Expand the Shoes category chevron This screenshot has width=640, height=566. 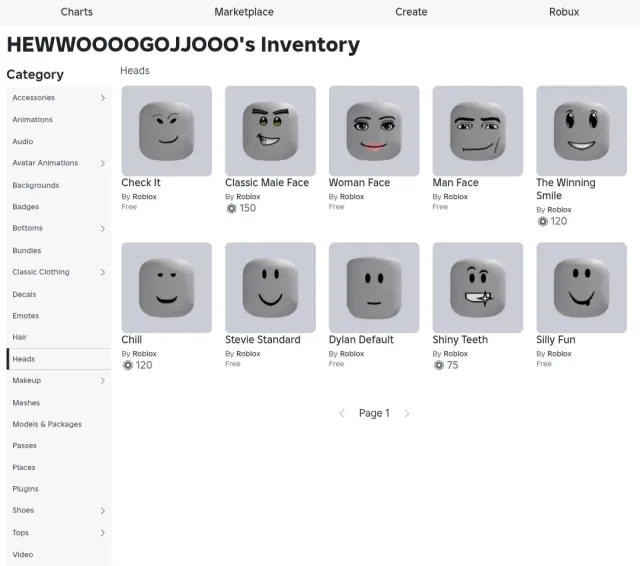point(103,511)
